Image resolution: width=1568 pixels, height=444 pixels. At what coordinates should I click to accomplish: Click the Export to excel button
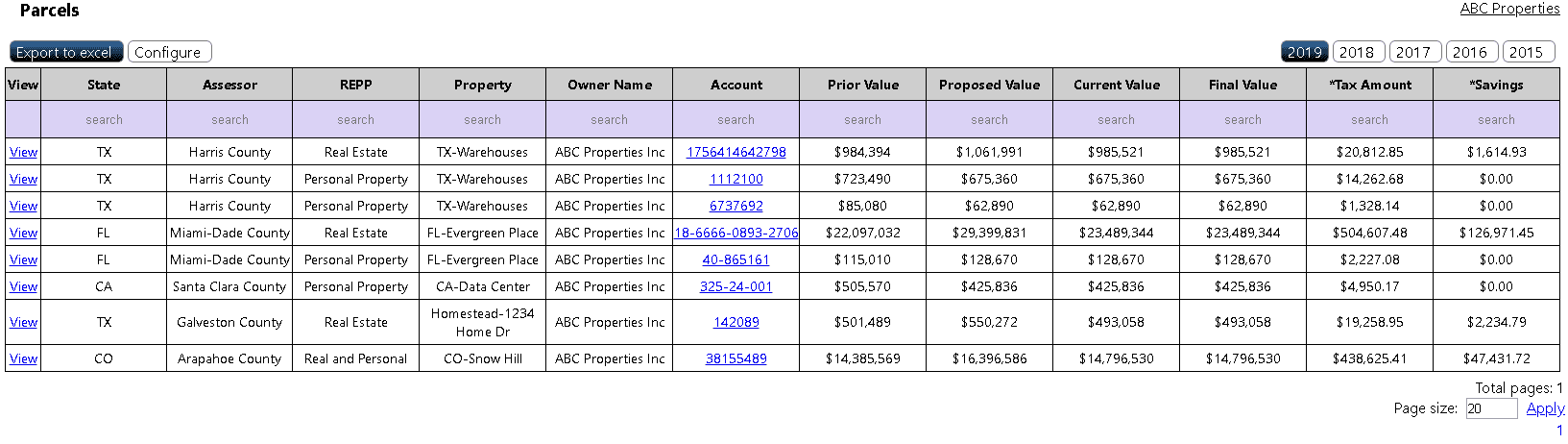[x=65, y=52]
